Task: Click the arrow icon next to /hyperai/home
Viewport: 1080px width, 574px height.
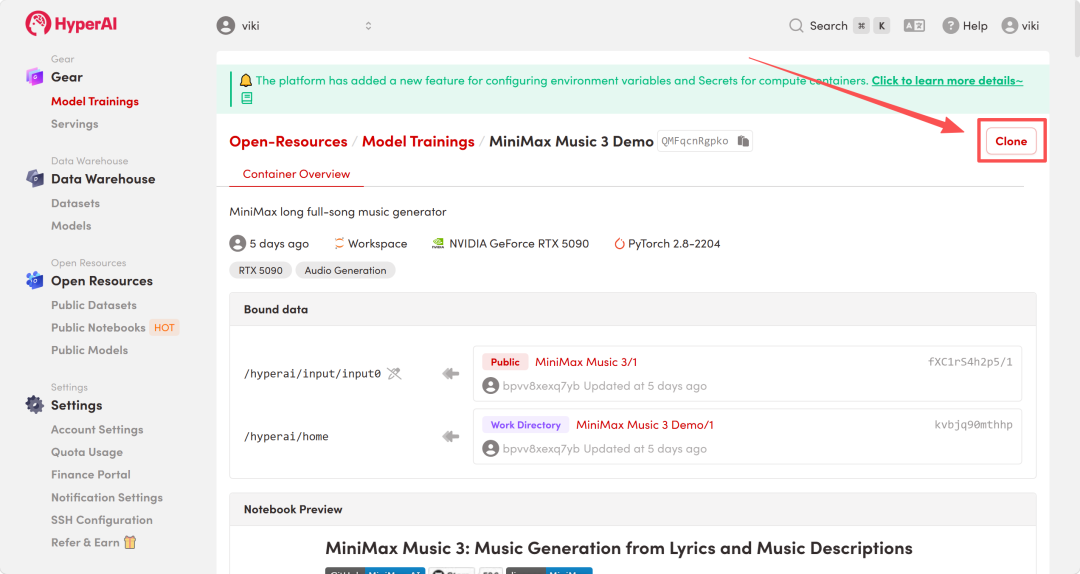Action: [x=450, y=436]
